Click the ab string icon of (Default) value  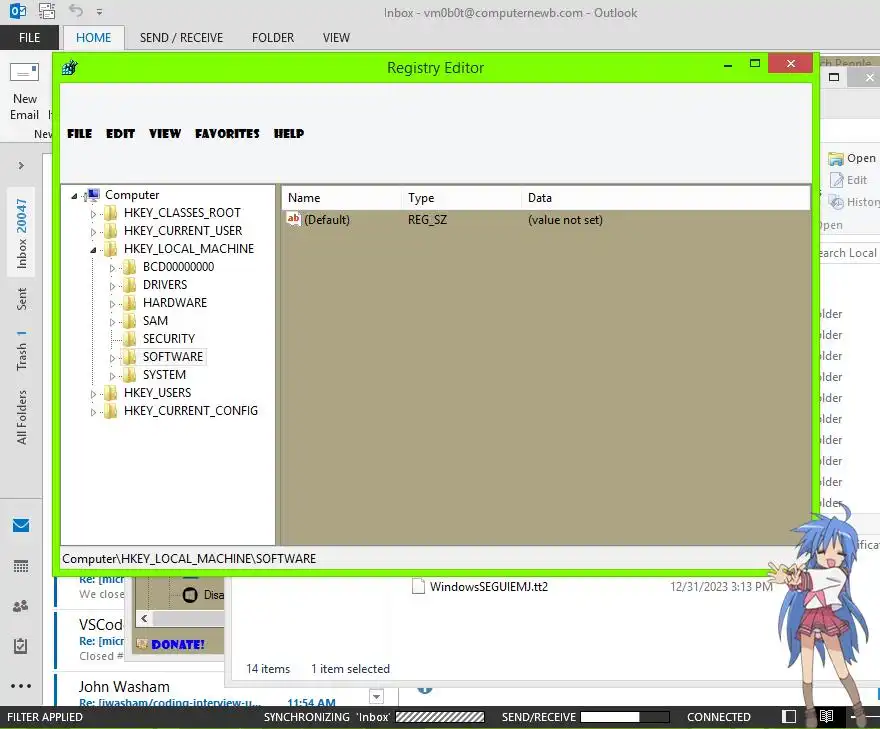[293, 219]
